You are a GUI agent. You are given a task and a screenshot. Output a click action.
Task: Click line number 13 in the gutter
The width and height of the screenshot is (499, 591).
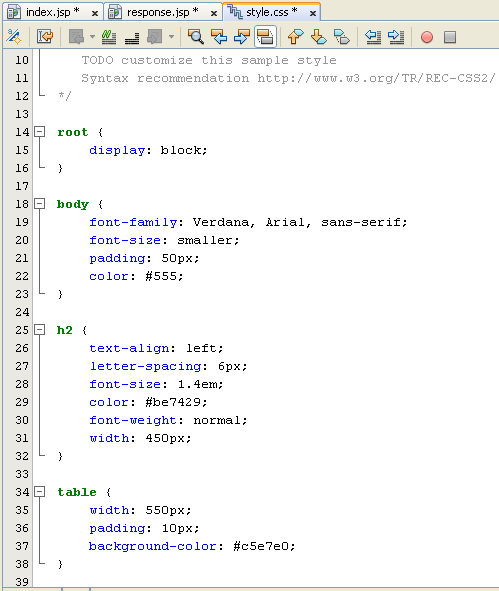point(22,114)
